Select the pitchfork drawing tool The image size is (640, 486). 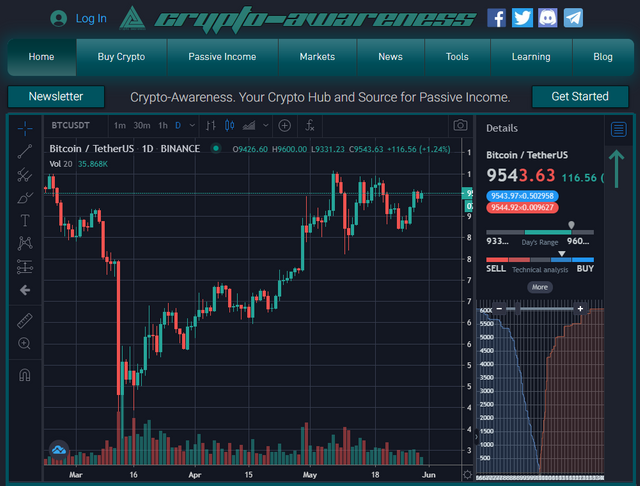[25, 175]
